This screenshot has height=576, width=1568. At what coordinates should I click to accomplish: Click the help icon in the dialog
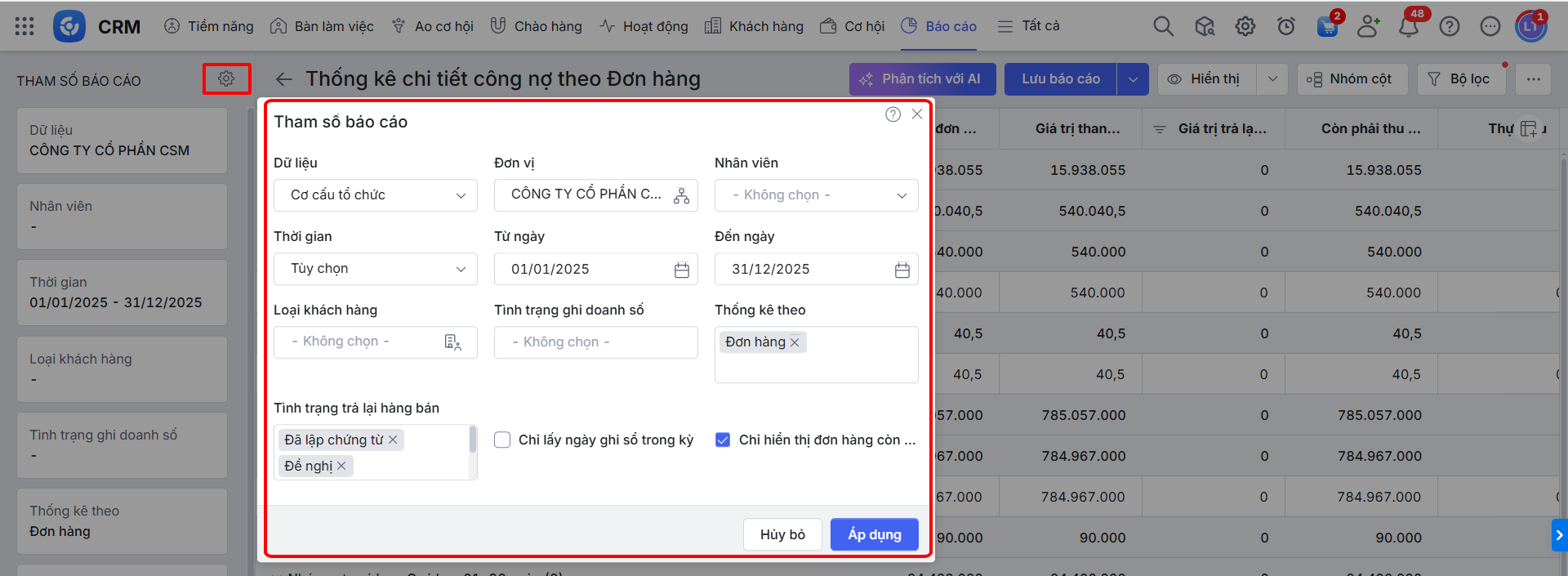point(893,114)
